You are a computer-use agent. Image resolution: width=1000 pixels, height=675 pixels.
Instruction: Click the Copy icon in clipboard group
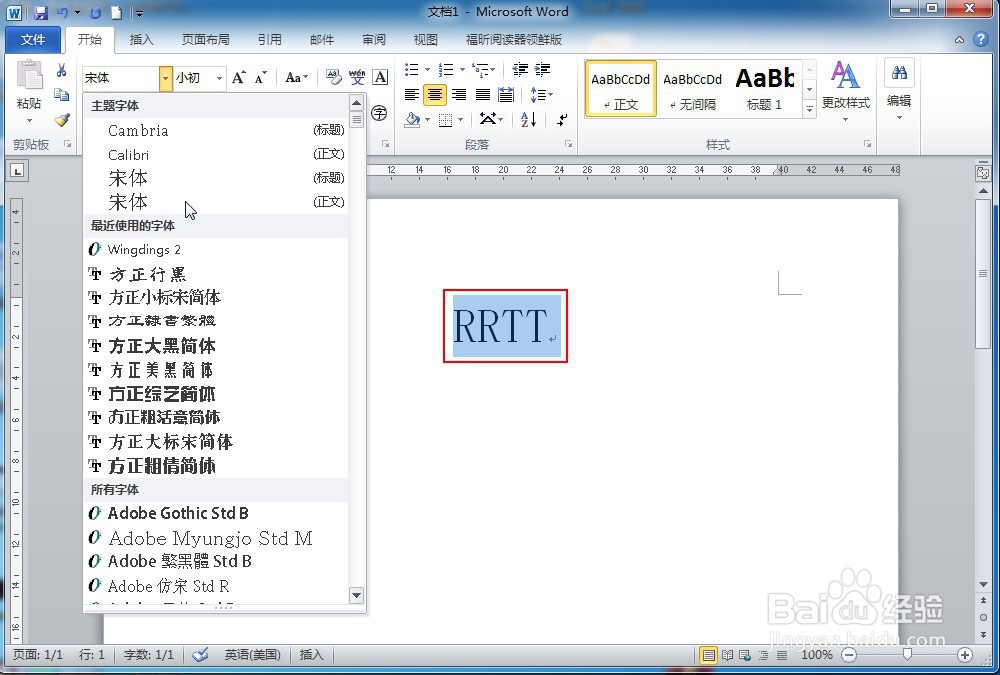click(62, 95)
